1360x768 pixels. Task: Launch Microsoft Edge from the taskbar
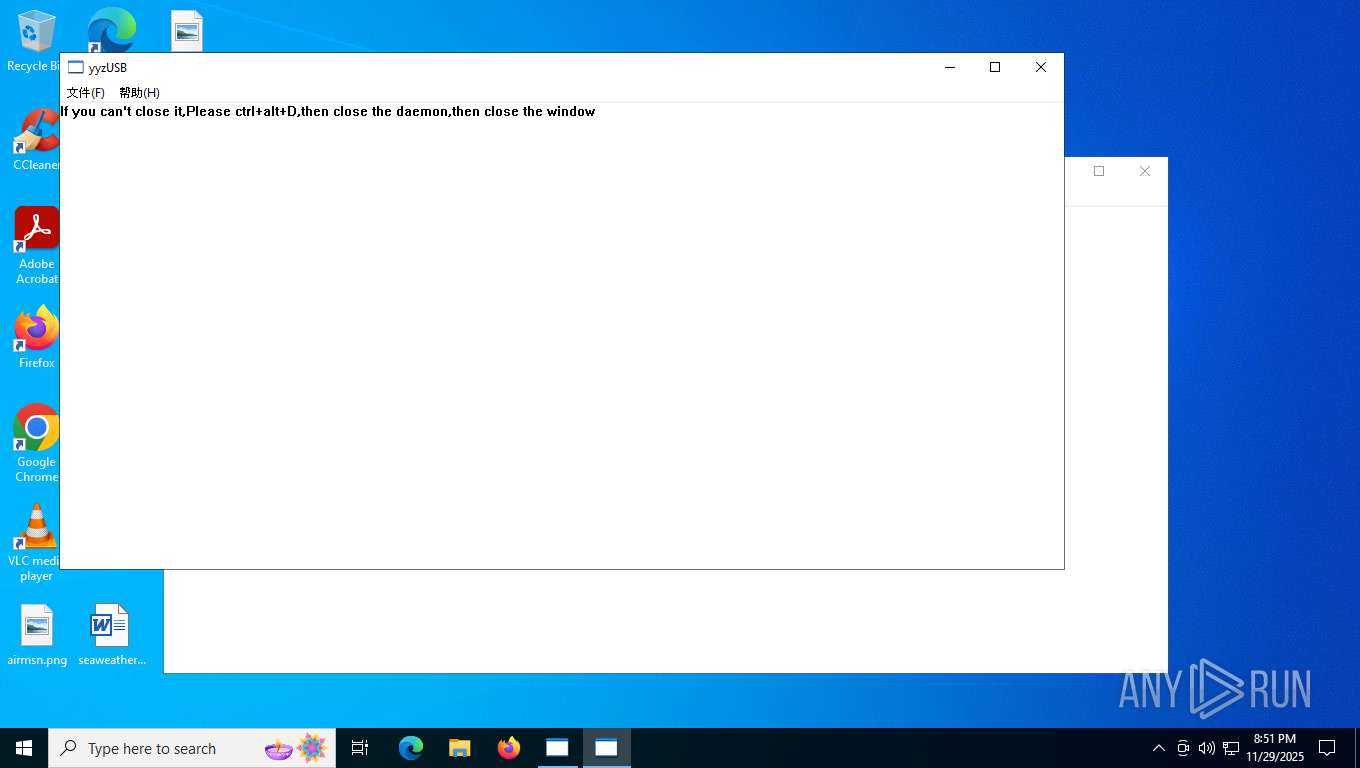(411, 748)
